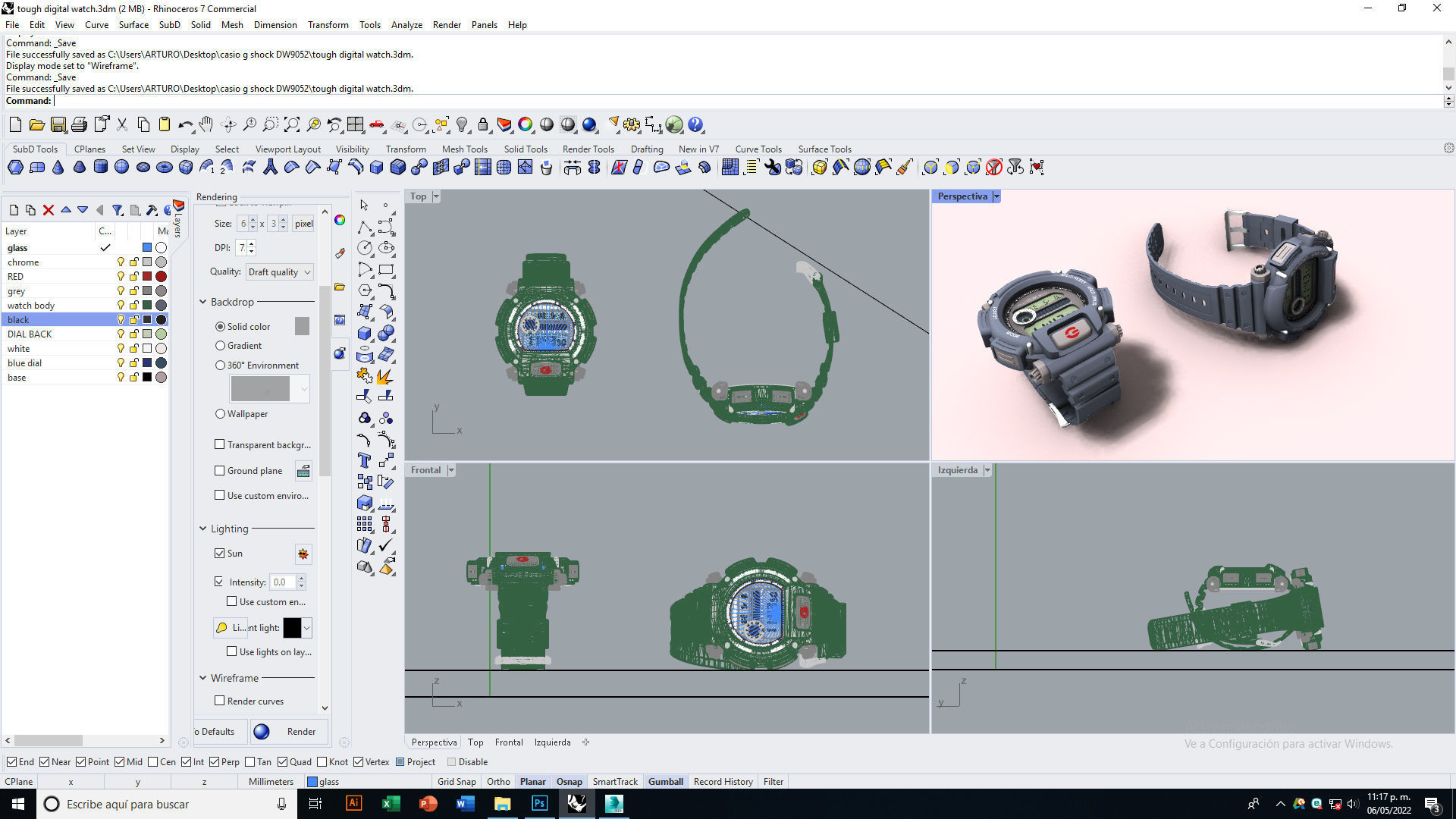1456x819 pixels.
Task: Click the Command input field
Action: point(747,101)
